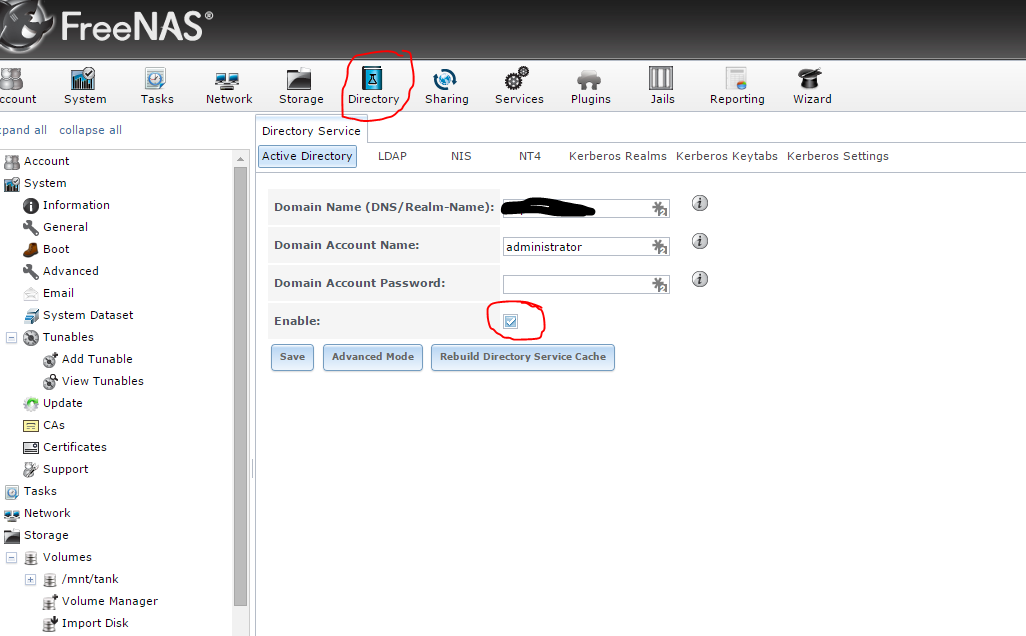Click the Domain Account Name input
The height and width of the screenshot is (636, 1026).
[x=586, y=247]
